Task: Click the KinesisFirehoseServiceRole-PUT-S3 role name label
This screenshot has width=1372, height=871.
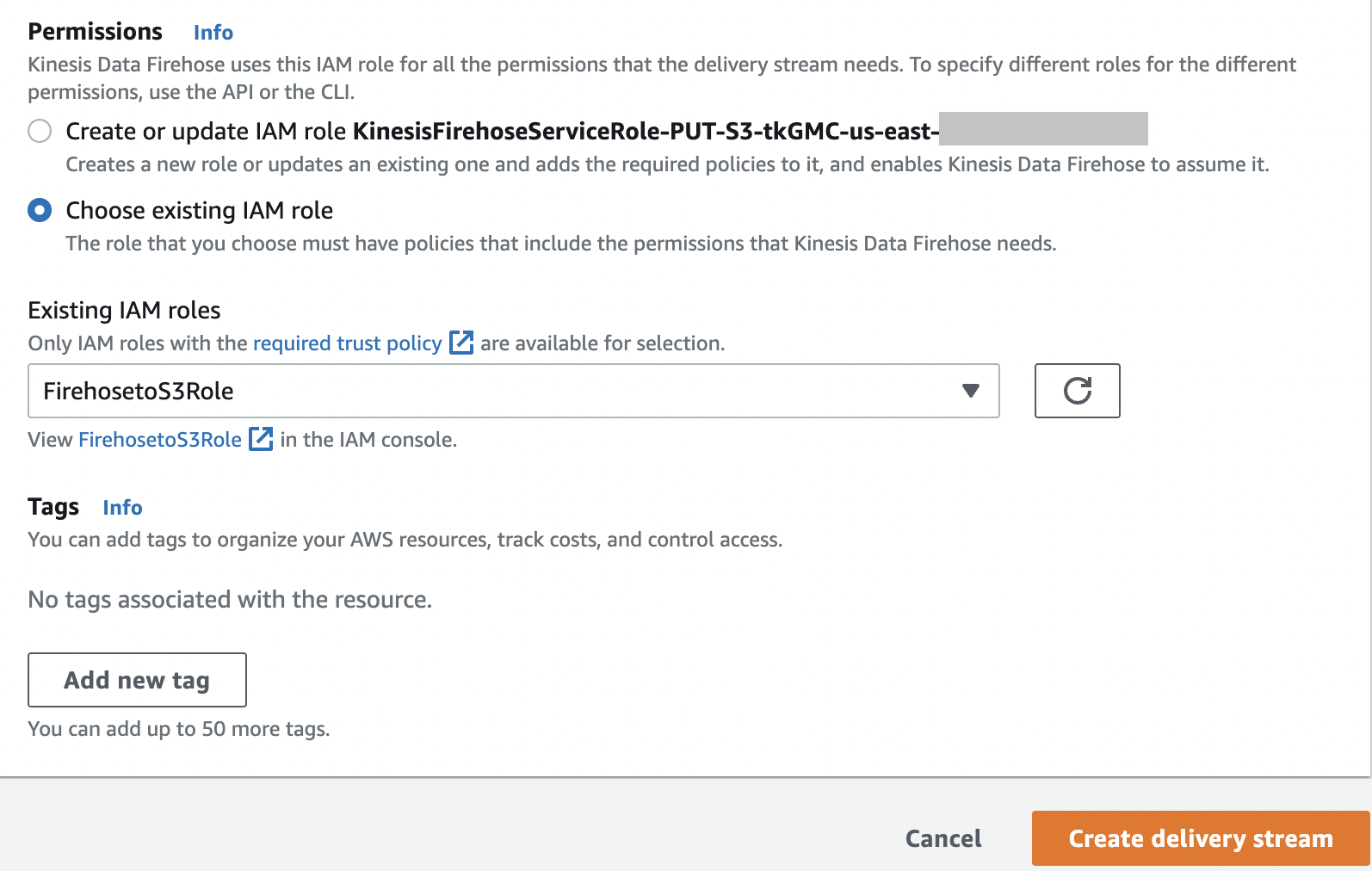Action: [x=644, y=131]
